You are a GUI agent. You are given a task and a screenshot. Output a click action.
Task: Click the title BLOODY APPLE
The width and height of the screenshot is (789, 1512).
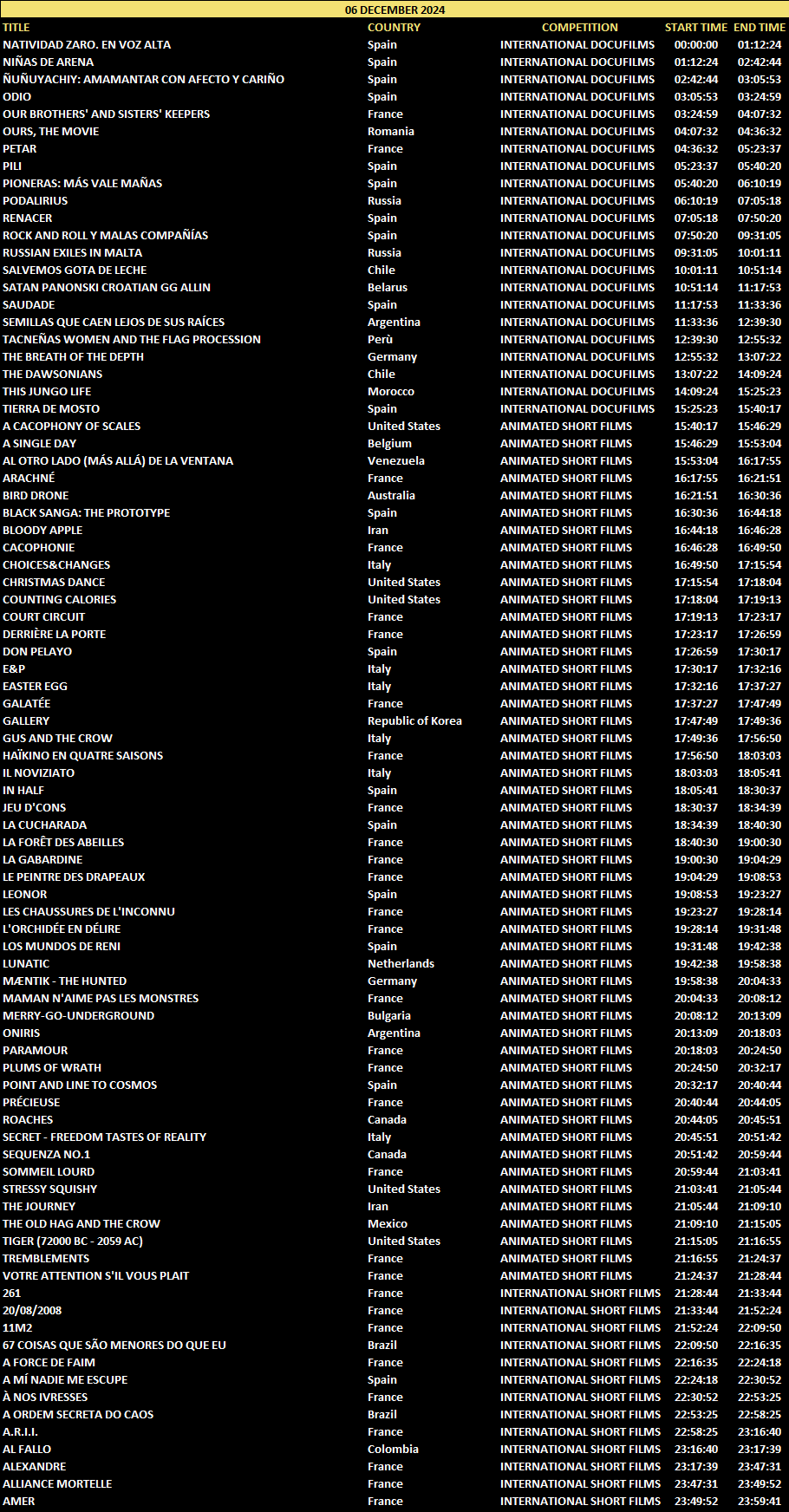(x=42, y=530)
